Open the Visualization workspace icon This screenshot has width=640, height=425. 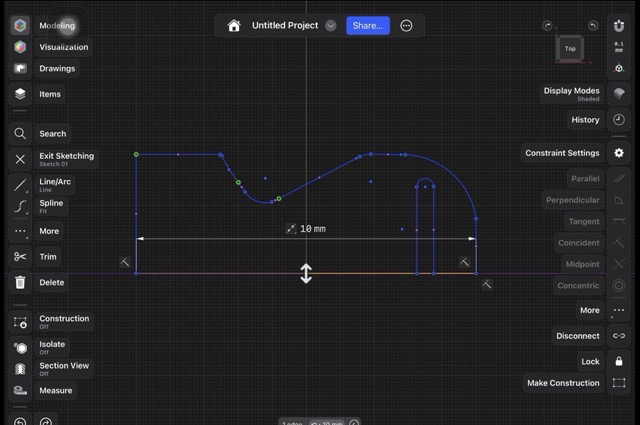click(x=20, y=47)
